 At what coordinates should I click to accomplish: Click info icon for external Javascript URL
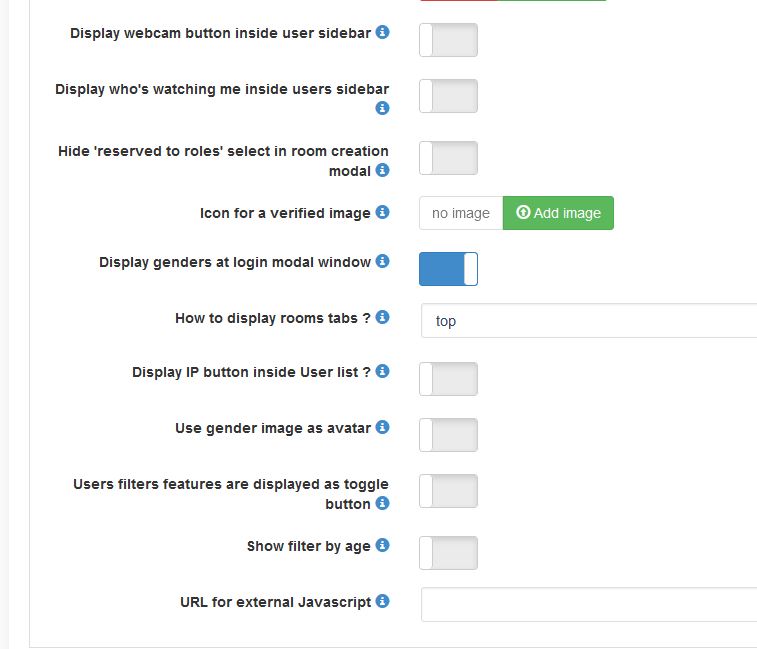coord(382,602)
